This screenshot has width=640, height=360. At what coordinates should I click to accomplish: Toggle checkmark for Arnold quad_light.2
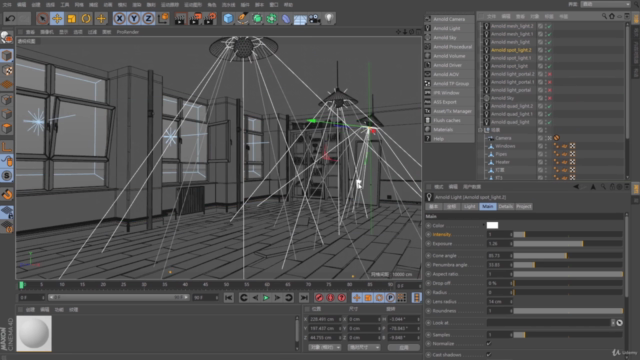(x=550, y=106)
